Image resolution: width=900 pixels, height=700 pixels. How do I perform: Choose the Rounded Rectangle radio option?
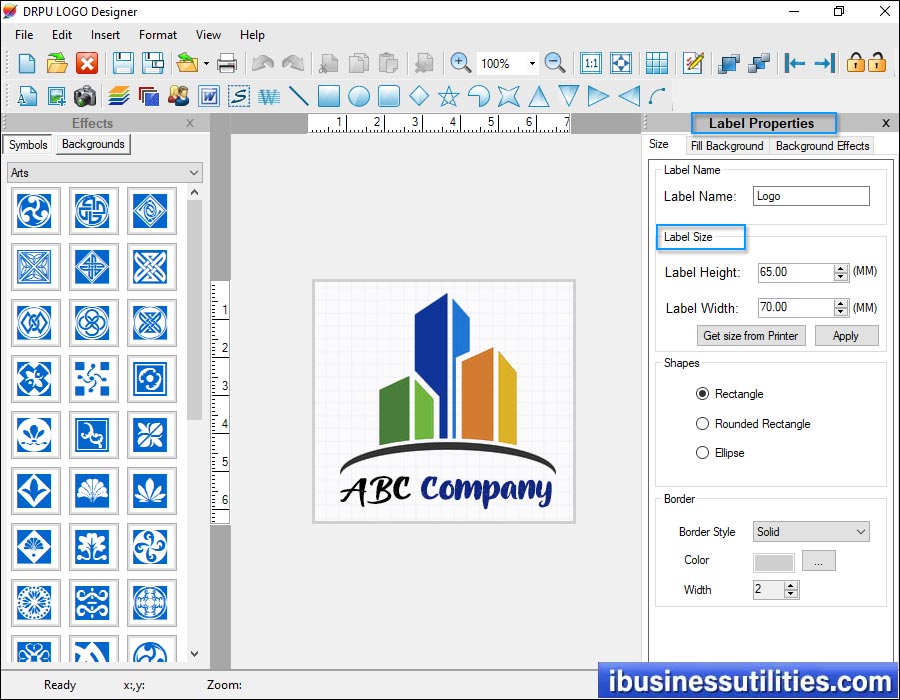coord(703,424)
